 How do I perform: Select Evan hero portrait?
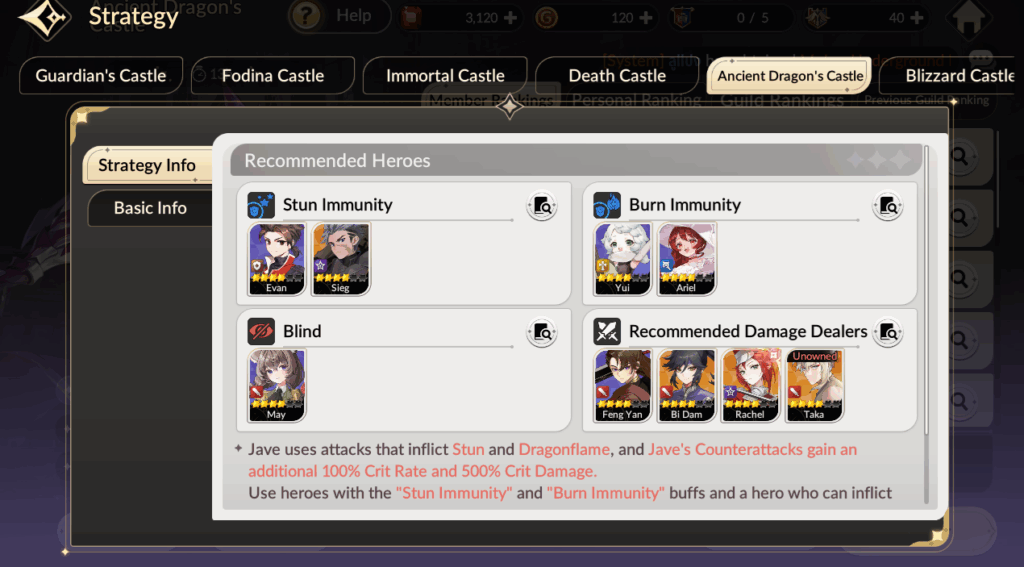click(x=276, y=259)
